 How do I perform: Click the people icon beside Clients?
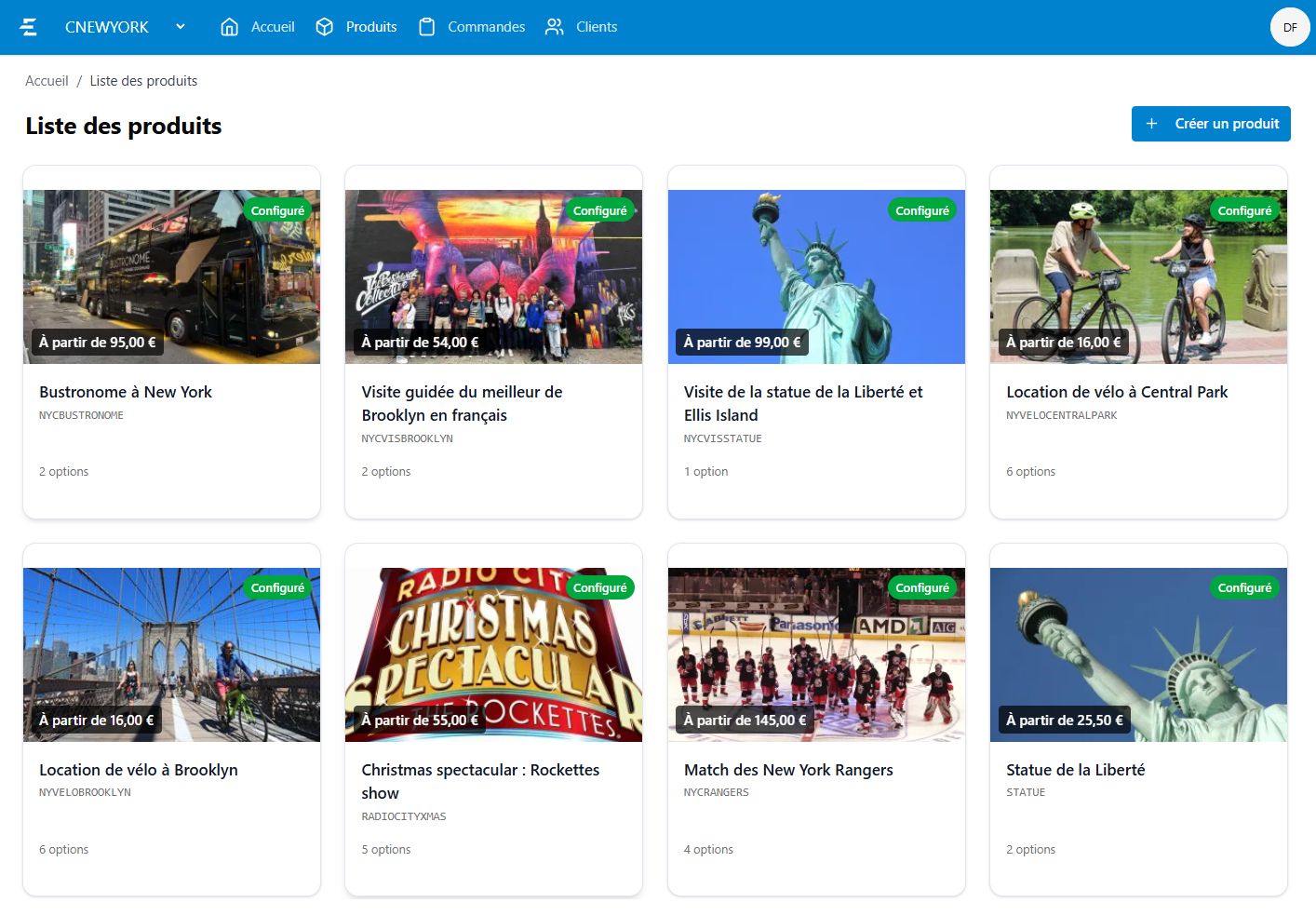tap(554, 27)
